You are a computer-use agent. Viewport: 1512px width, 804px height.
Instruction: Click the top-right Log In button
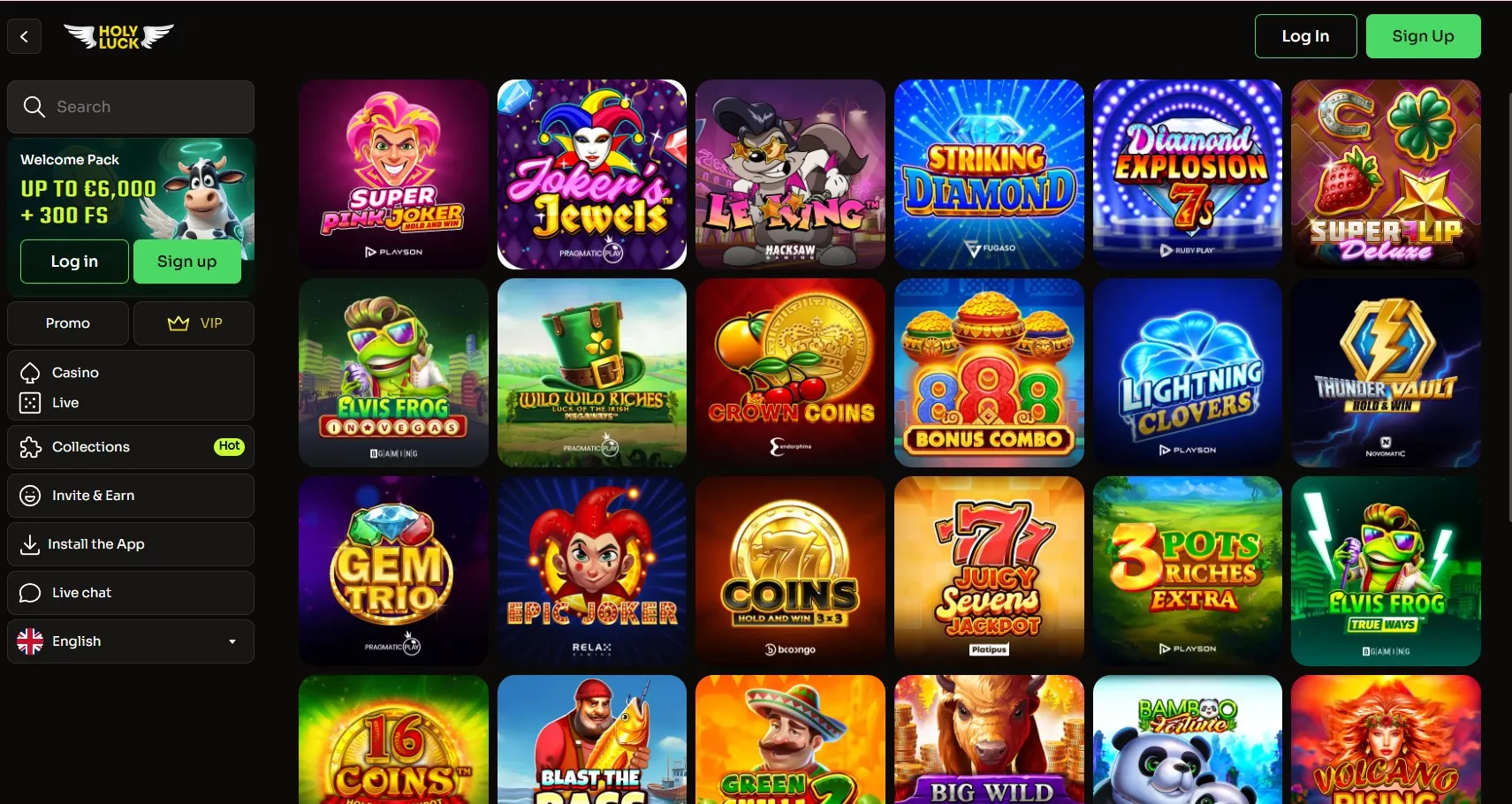coord(1305,36)
